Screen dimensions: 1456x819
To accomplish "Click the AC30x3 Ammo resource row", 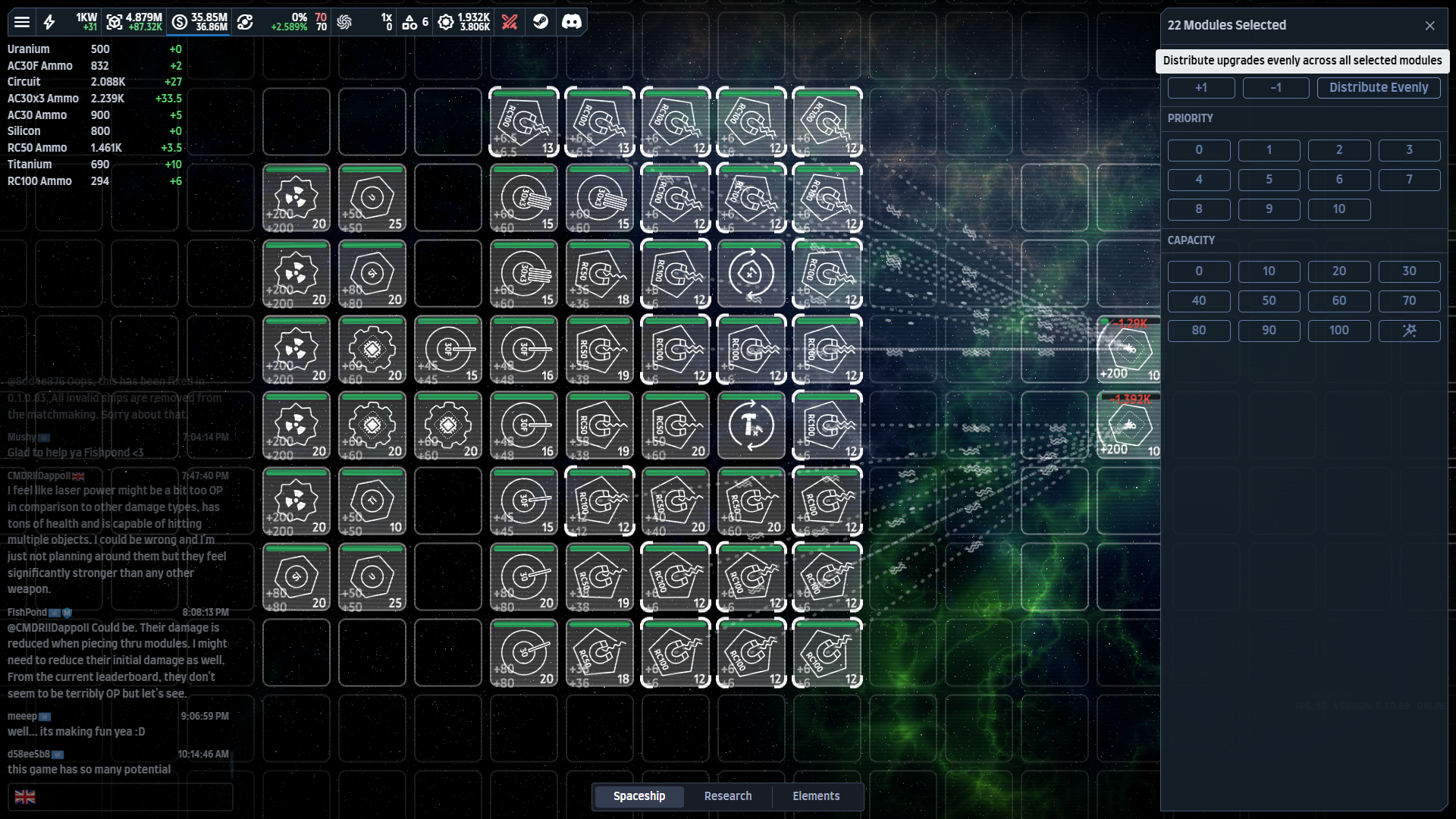I will click(95, 99).
